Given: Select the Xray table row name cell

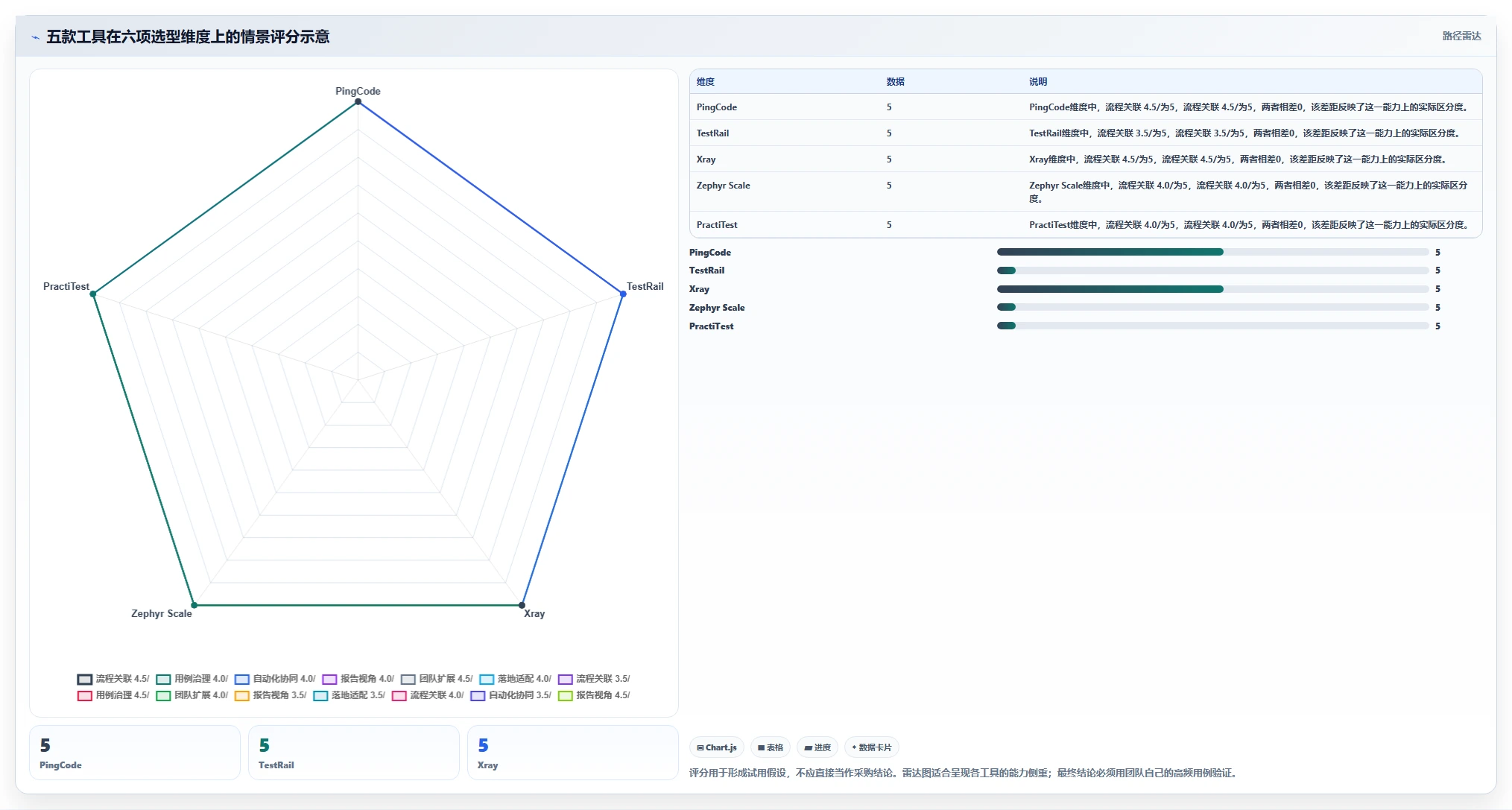Looking at the screenshot, I should coord(706,159).
